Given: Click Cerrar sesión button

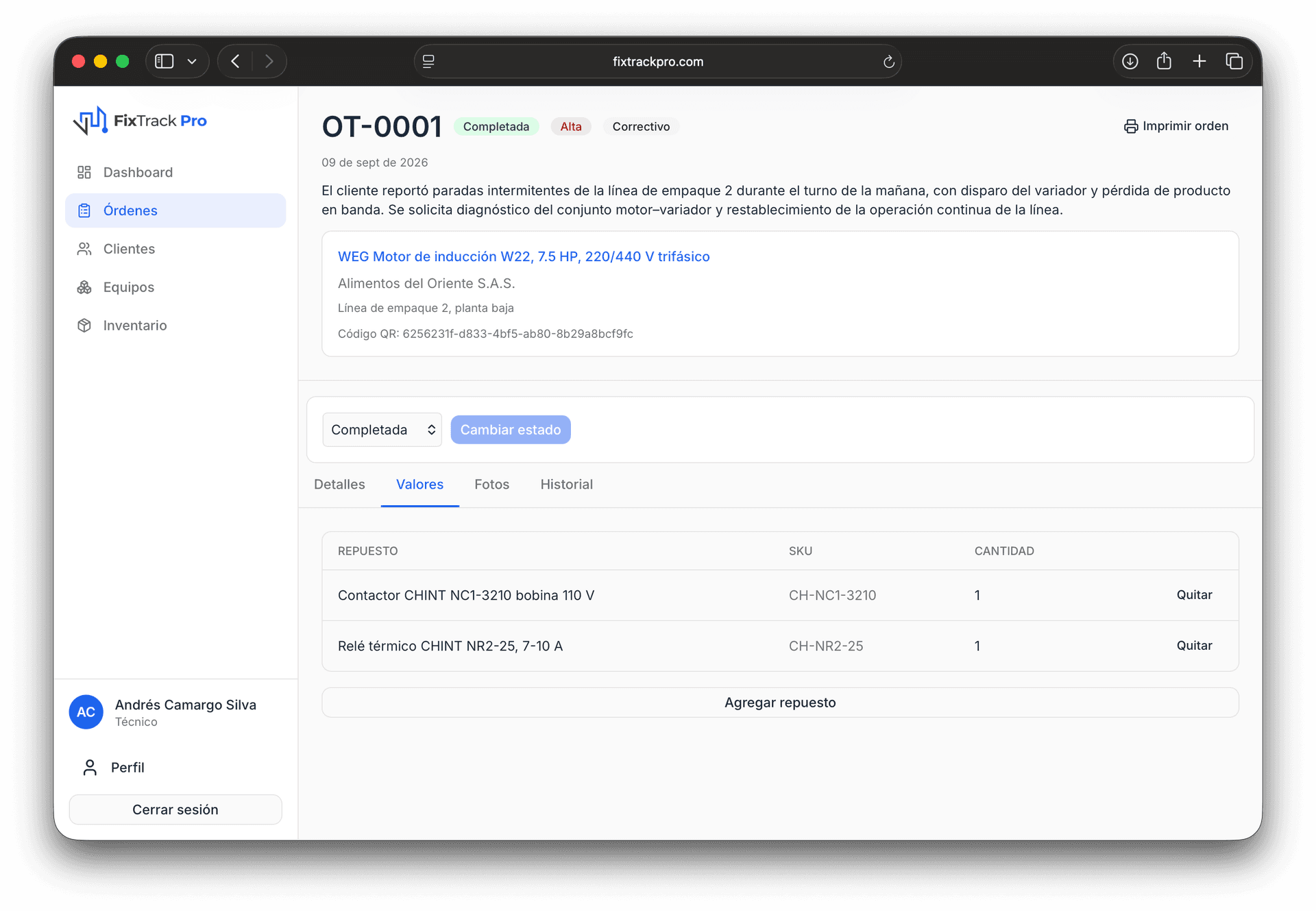Looking at the screenshot, I should (175, 810).
